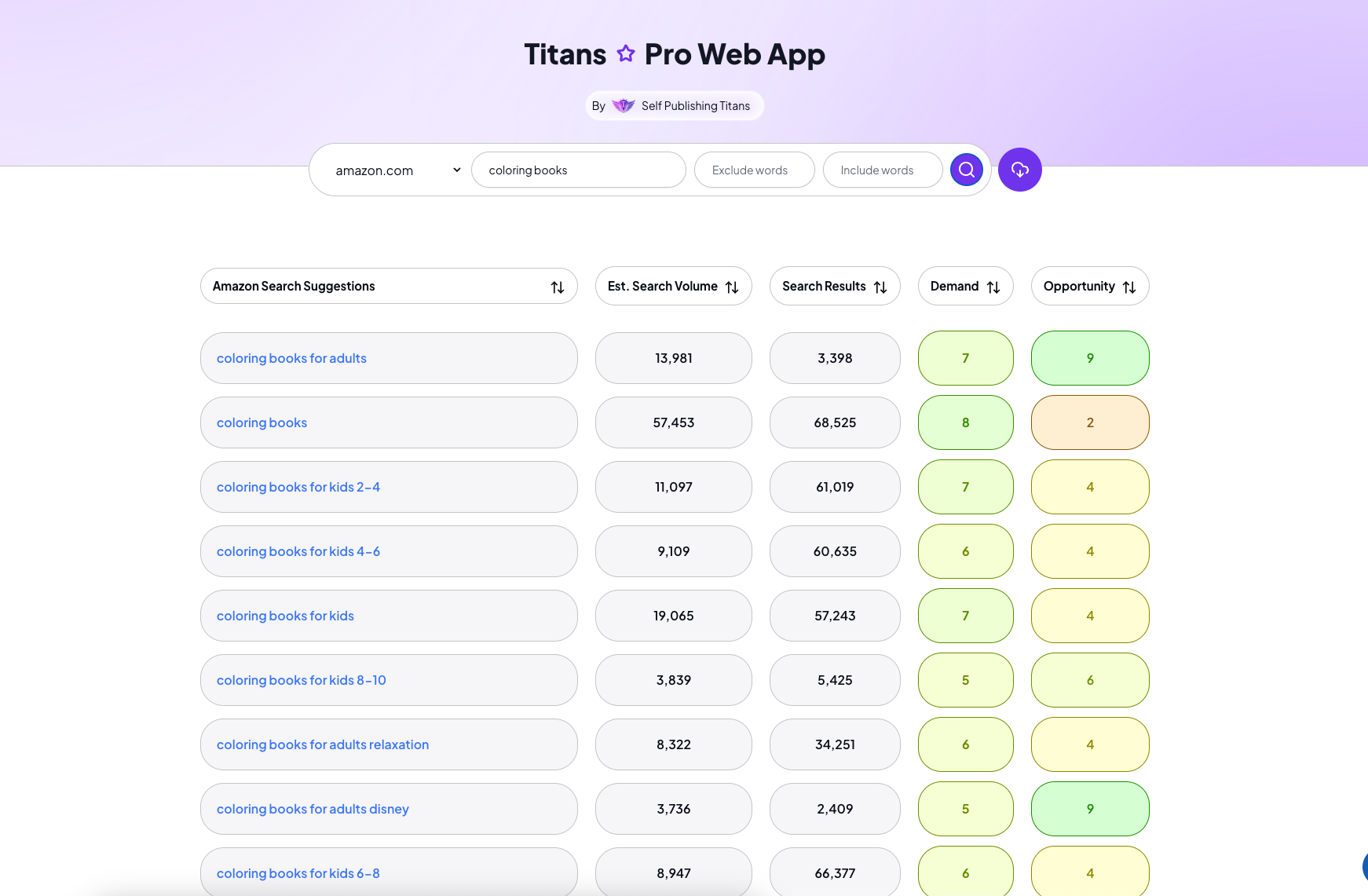This screenshot has height=896, width=1368.
Task: Open the 'coloring books for adults relaxation' suggestion
Action: 323,744
